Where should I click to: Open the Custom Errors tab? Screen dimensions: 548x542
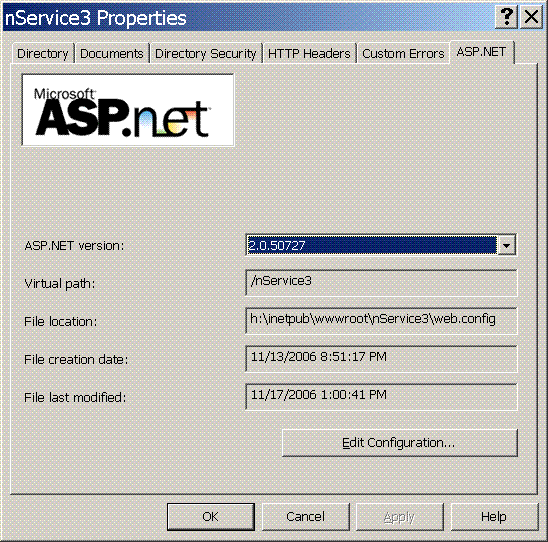[x=403, y=53]
